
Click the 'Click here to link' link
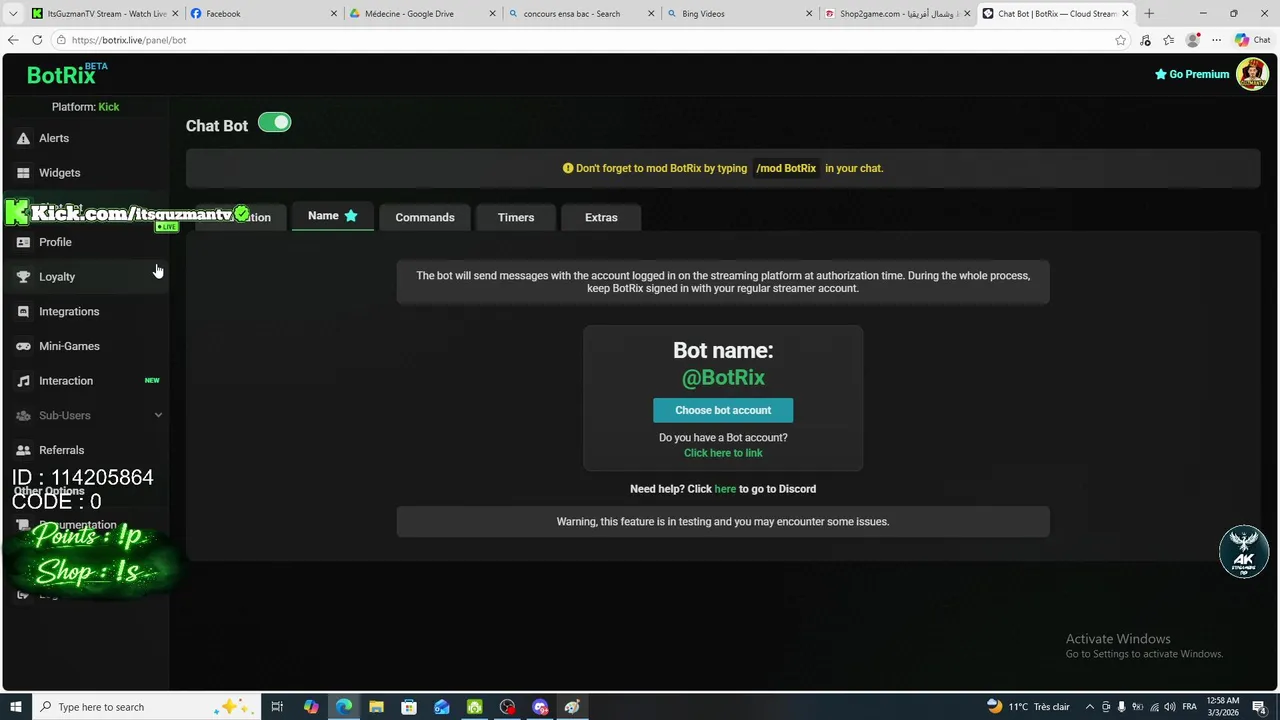point(723,453)
